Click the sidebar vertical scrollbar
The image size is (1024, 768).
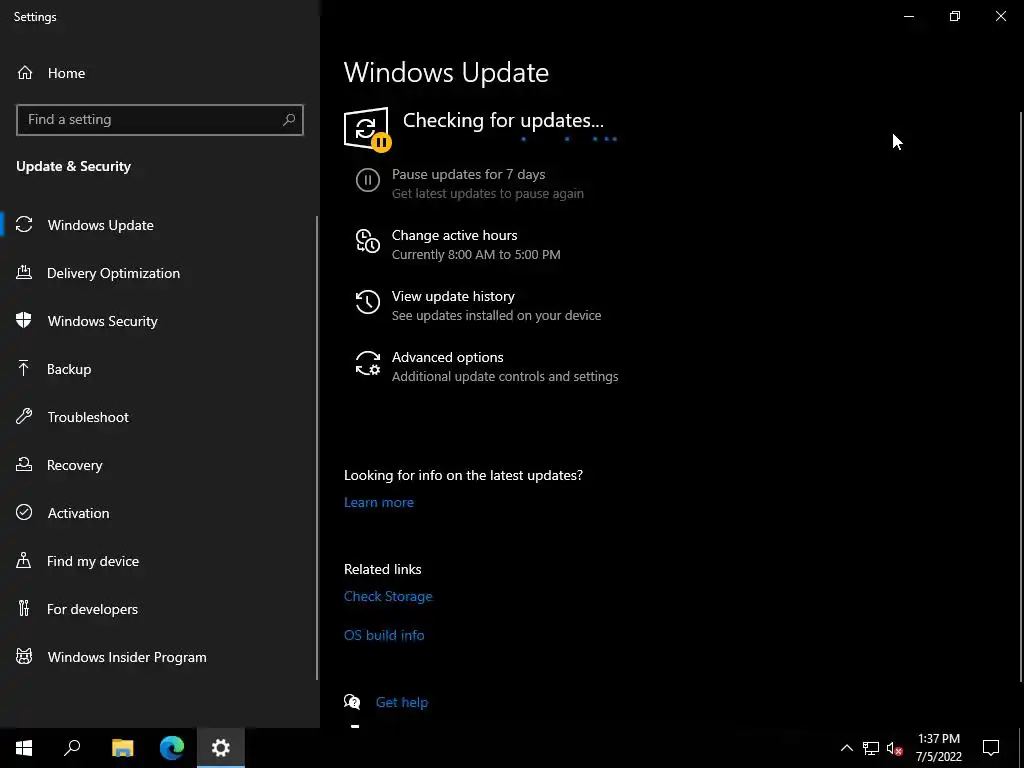point(317,448)
